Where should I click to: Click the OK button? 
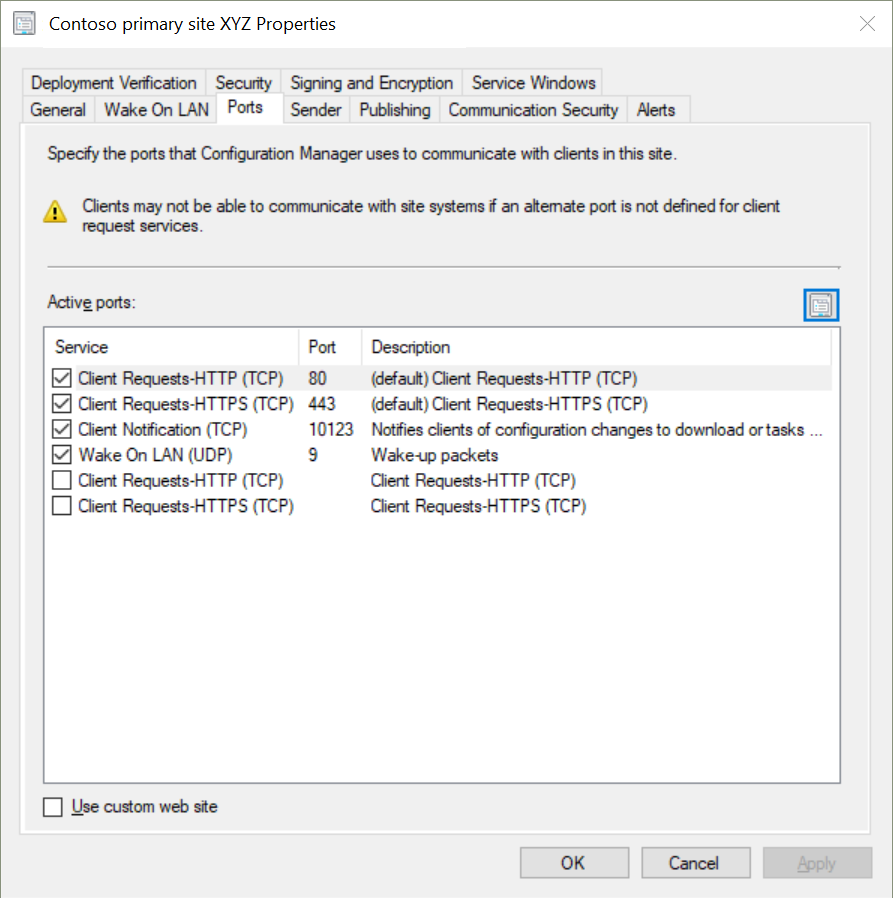[x=574, y=862]
